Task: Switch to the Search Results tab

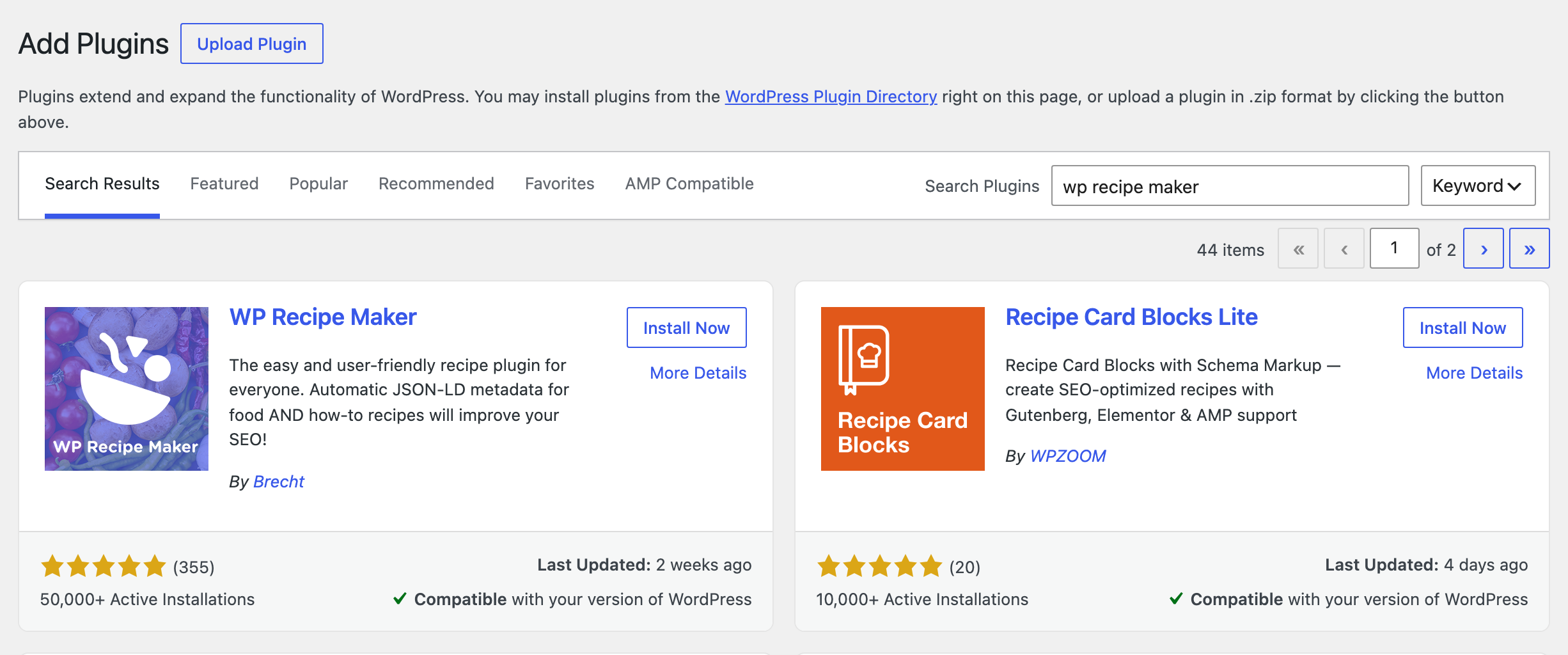Action: (x=102, y=184)
